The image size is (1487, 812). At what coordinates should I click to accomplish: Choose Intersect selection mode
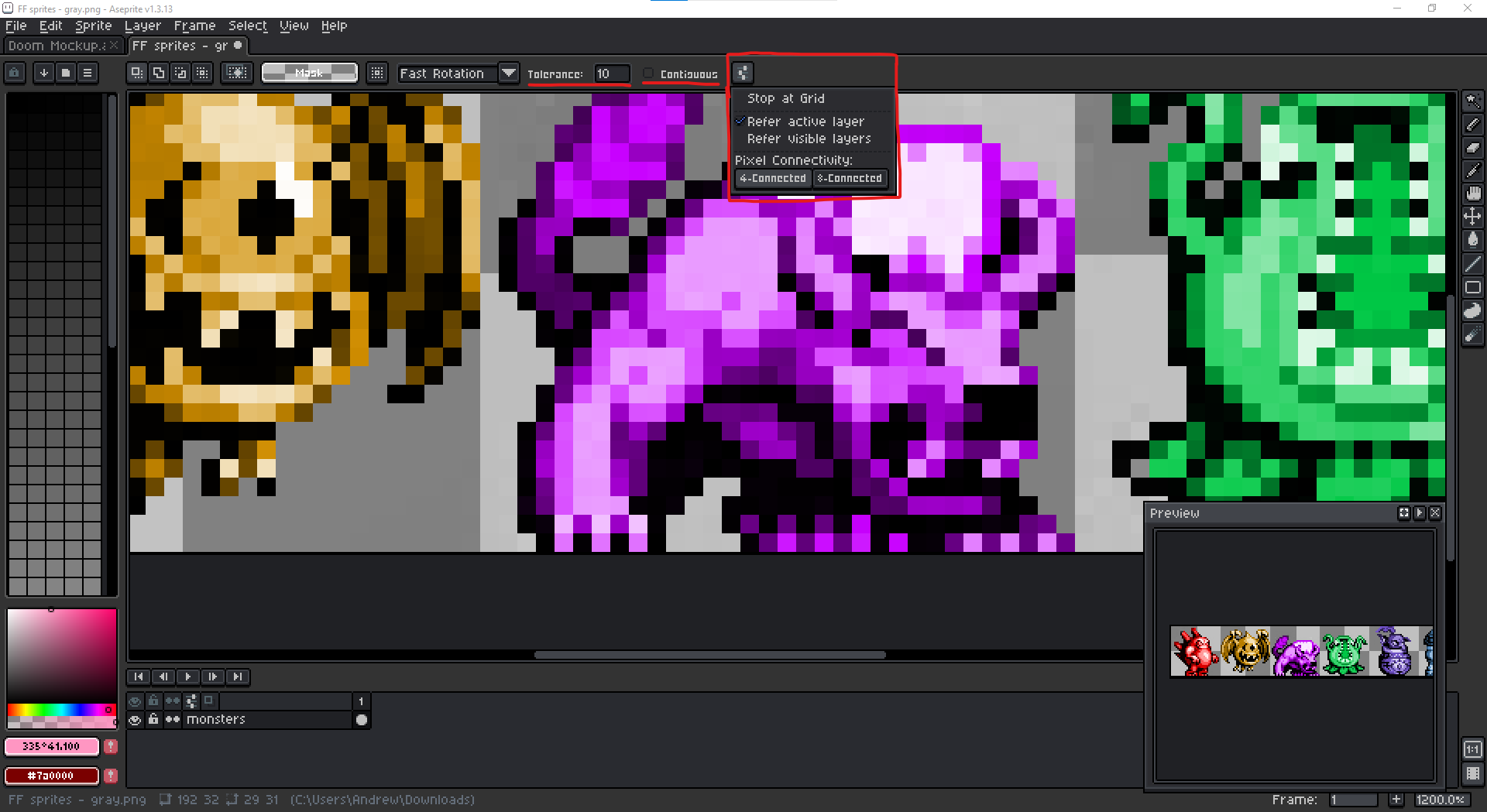pyautogui.click(x=202, y=73)
